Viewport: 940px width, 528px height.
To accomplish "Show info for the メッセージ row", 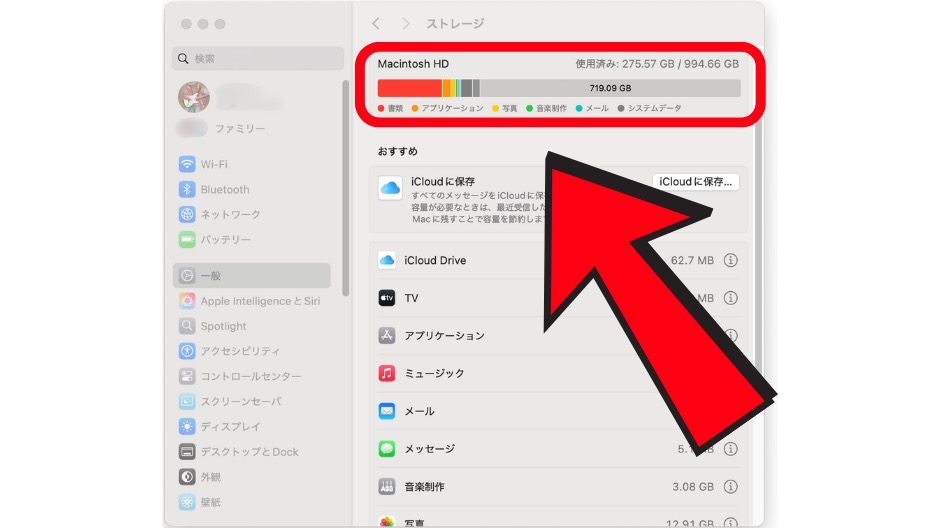I will [730, 449].
